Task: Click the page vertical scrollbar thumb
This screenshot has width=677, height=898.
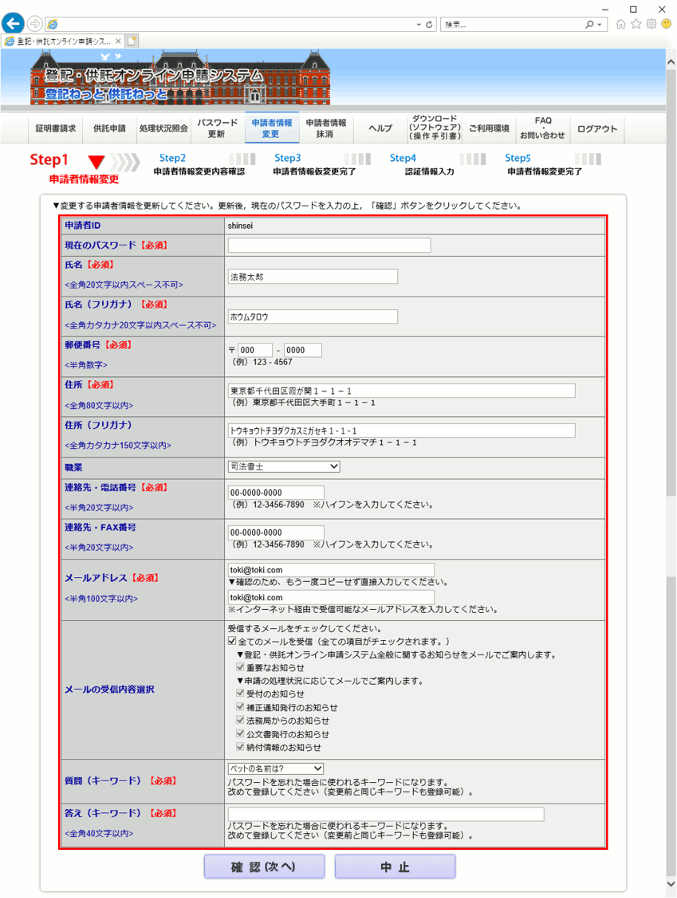Action: click(671, 283)
